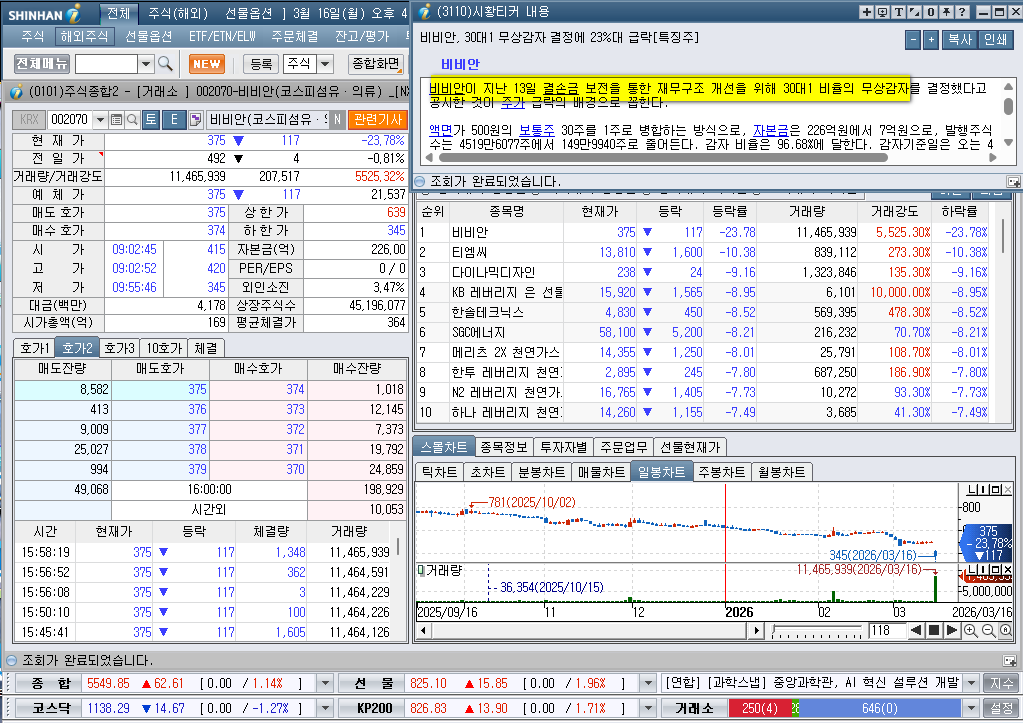The height and width of the screenshot is (723, 1023).
Task: Expand the KP200 ticker dropdown
Action: pyautogui.click(x=648, y=708)
